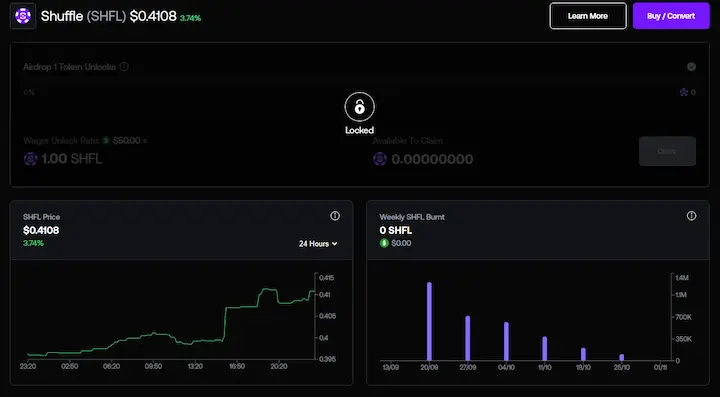
Task: Click the 23:20 time axis label
Action: point(28,366)
